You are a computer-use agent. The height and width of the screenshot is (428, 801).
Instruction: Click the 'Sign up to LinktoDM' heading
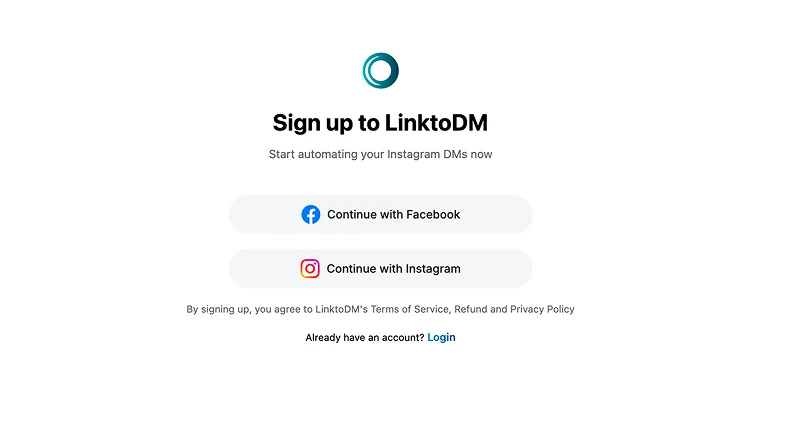[x=380, y=123]
